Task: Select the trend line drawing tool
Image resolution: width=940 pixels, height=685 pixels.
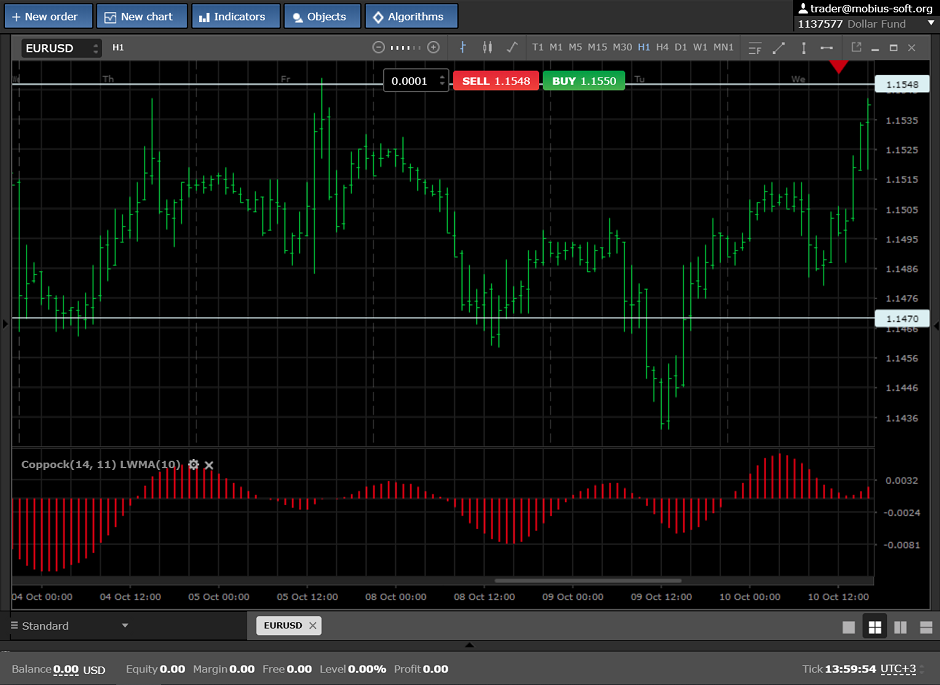Action: [x=779, y=48]
